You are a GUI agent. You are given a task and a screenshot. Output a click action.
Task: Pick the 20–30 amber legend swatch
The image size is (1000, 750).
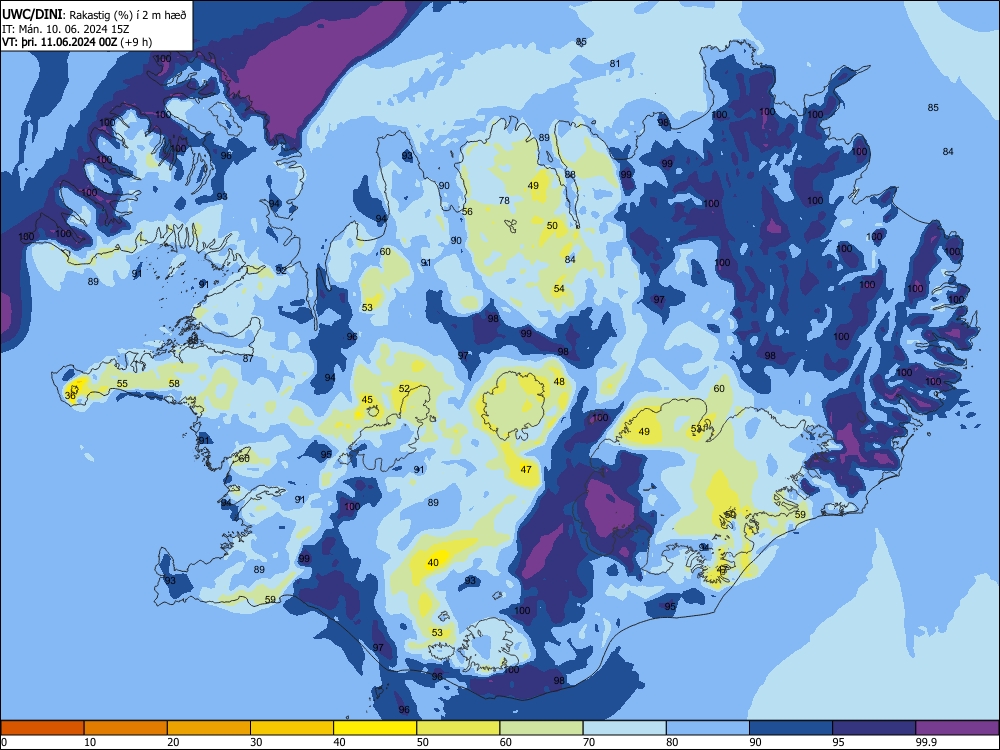pos(209,728)
